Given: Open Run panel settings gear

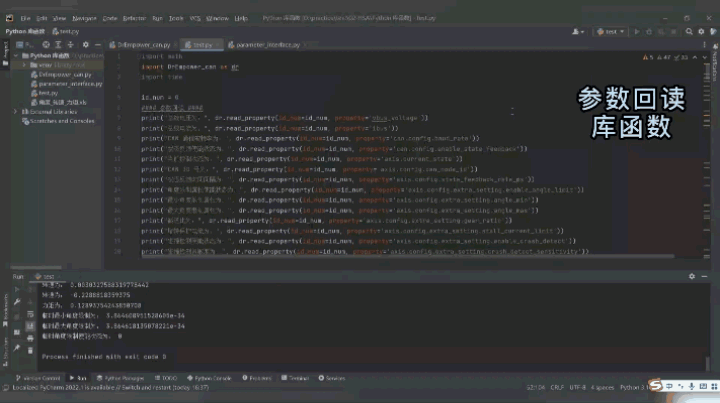Looking at the screenshot, I should coord(692,276).
